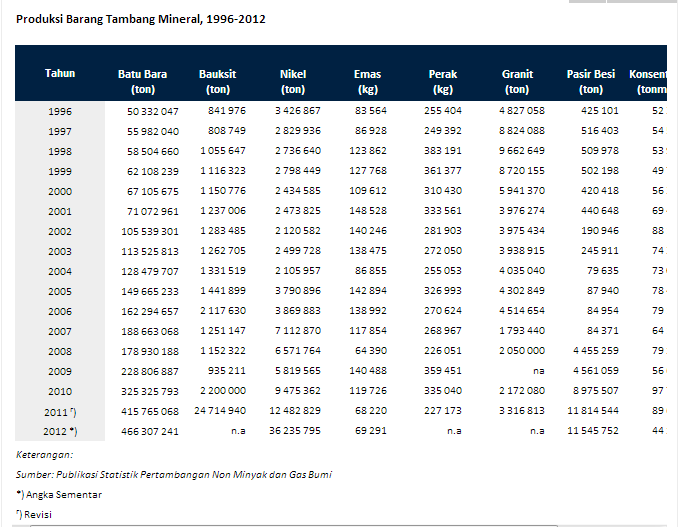Click the table title Produksi Barang Tambang Mineral
The image size is (681, 527).
coord(141,19)
